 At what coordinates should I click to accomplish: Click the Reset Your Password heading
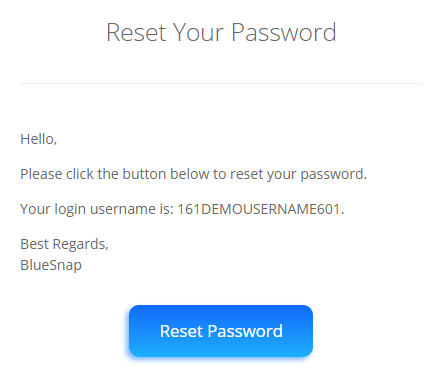click(x=221, y=32)
